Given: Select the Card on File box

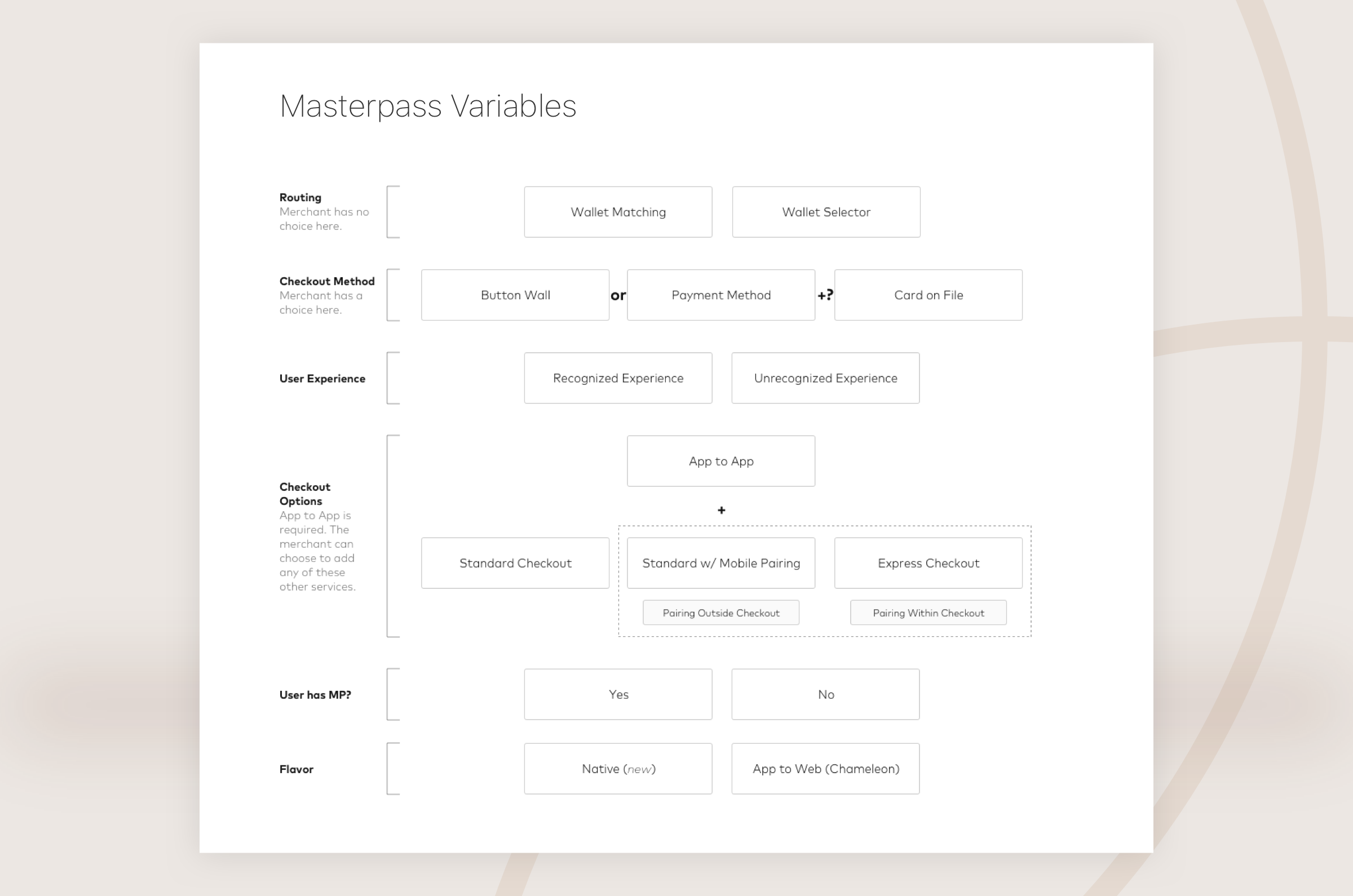Looking at the screenshot, I should [x=928, y=295].
